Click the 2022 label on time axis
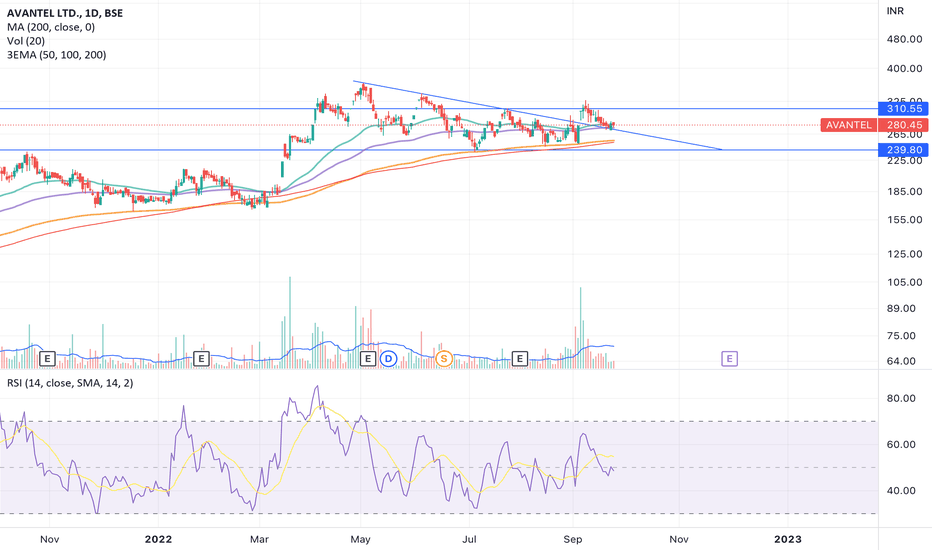 click(158, 539)
